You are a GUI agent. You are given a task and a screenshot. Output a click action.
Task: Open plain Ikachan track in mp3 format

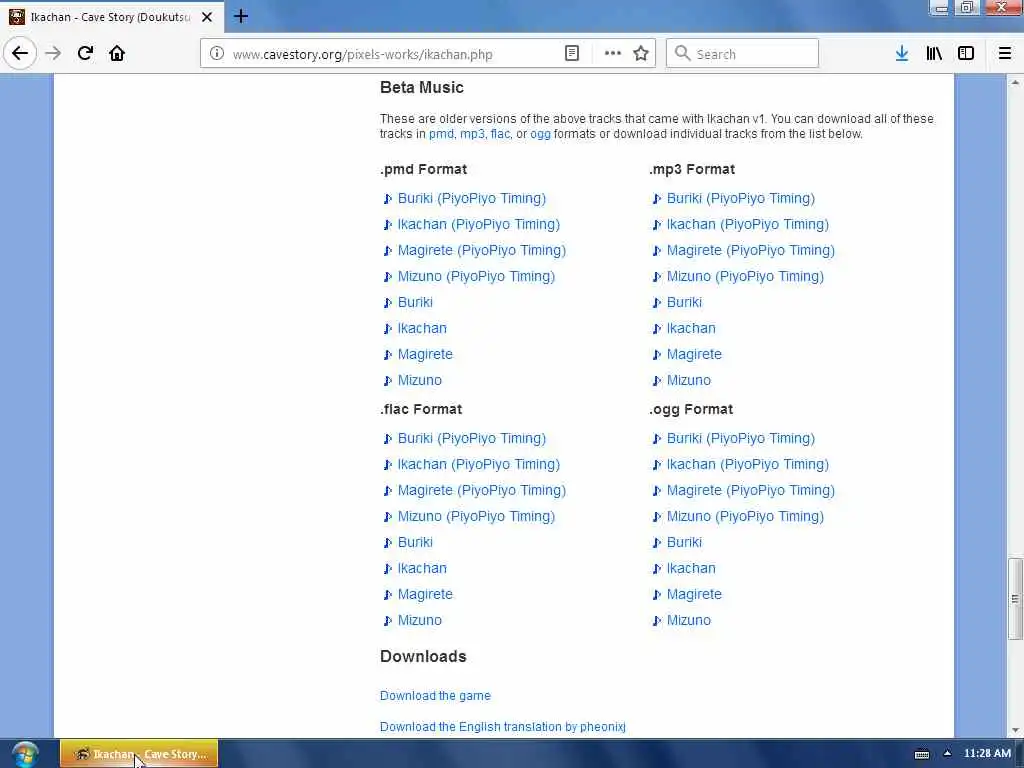click(691, 328)
